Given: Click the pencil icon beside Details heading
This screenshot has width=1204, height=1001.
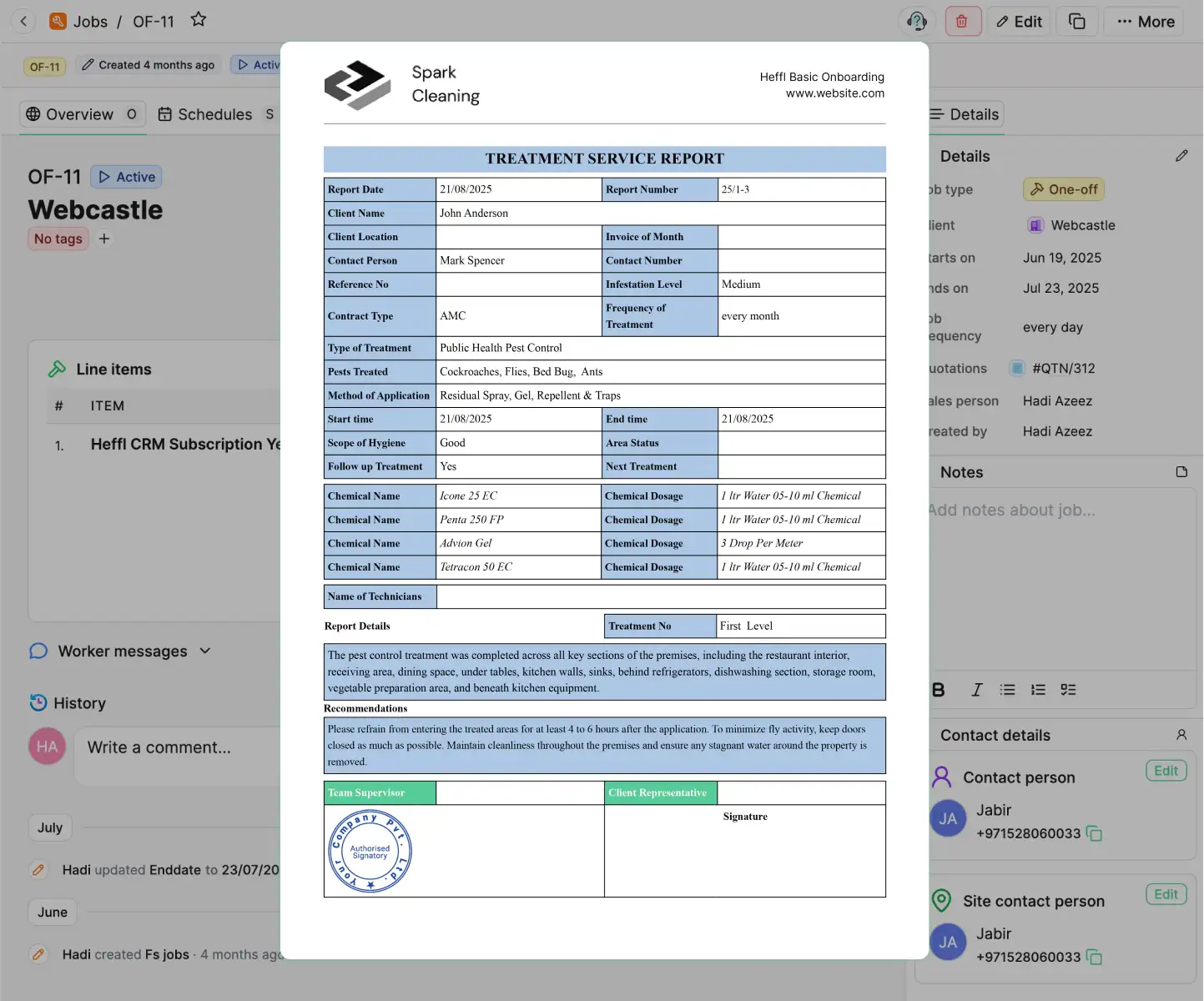Looking at the screenshot, I should pos(1181,156).
